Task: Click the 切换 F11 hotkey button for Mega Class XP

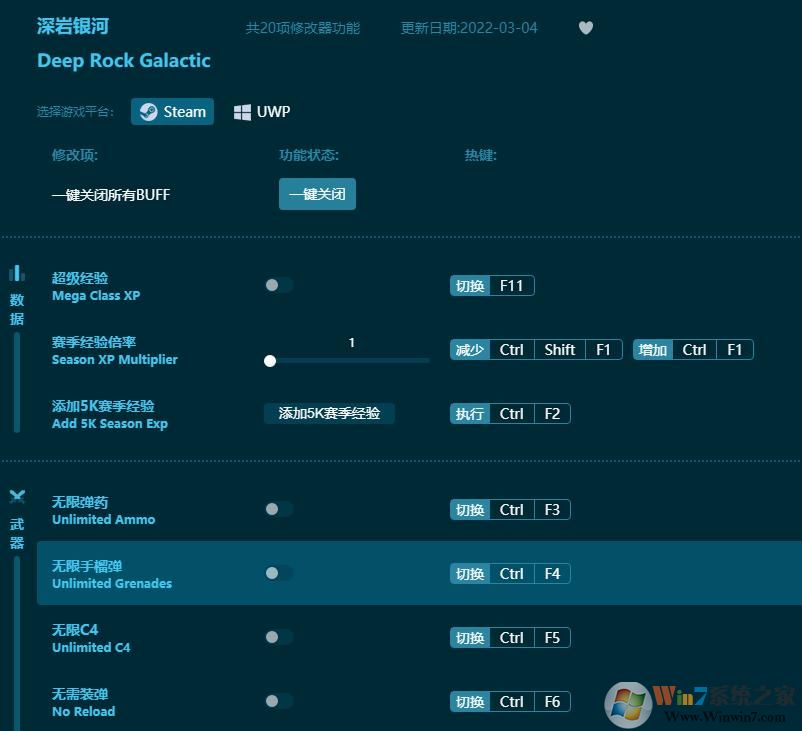Action: [x=491, y=285]
